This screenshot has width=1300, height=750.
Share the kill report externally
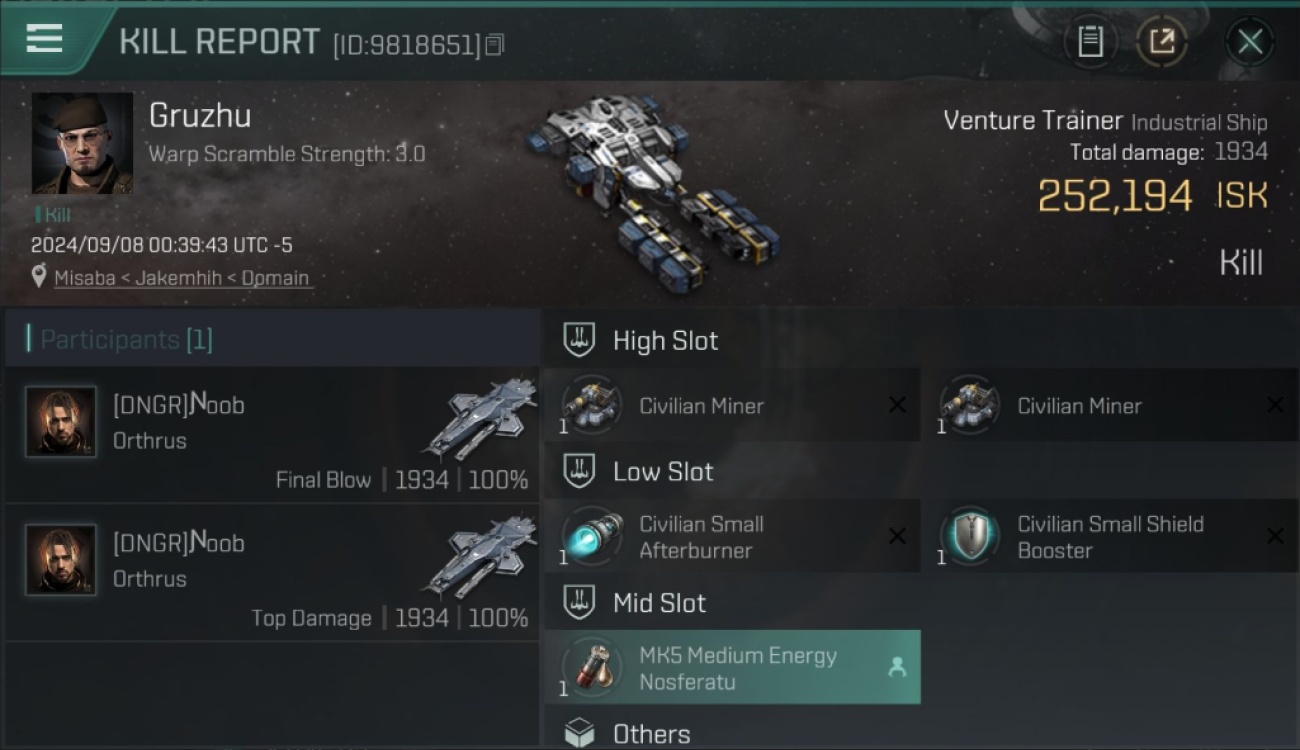1162,42
